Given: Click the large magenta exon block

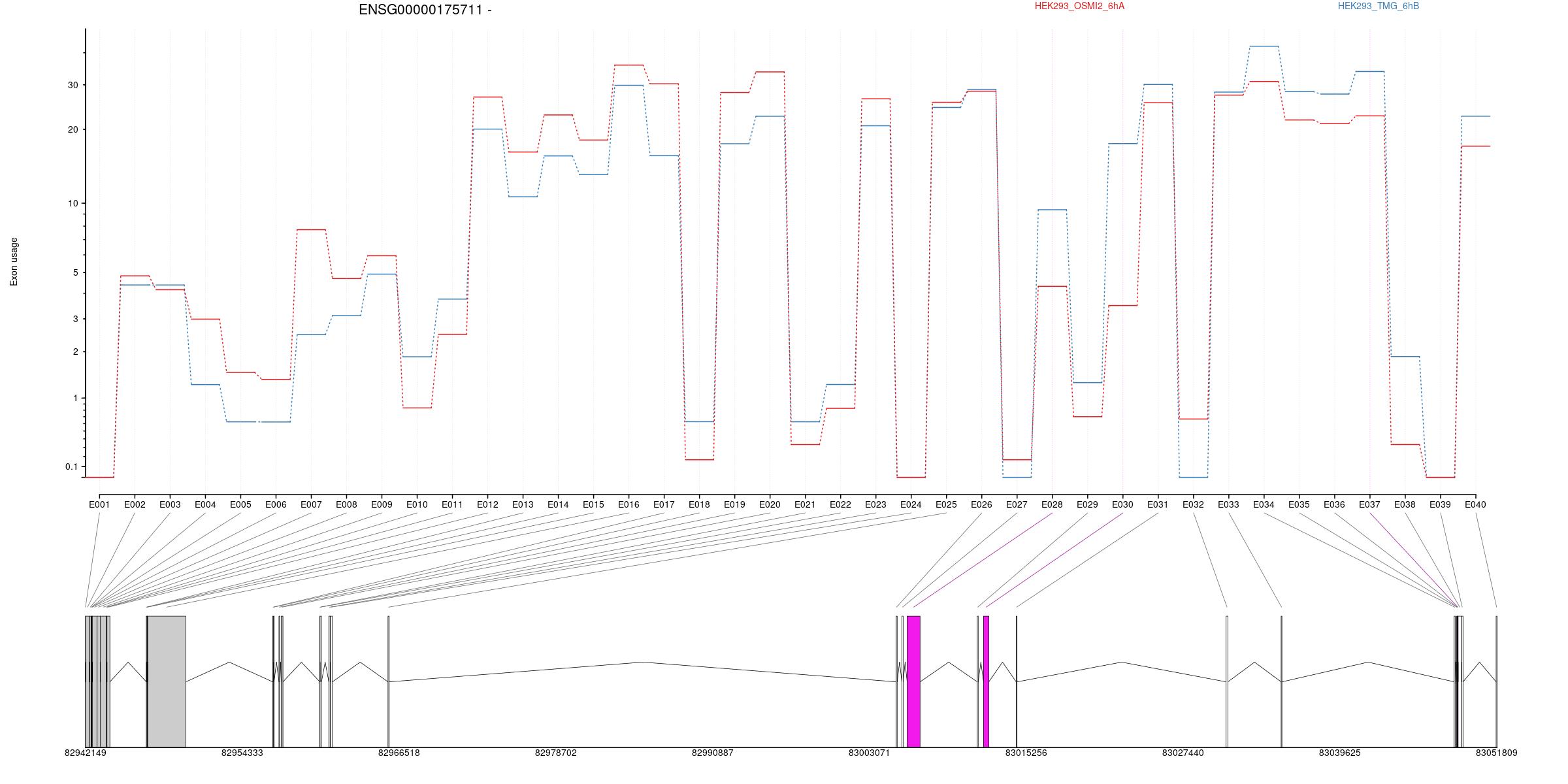Looking at the screenshot, I should click(913, 681).
